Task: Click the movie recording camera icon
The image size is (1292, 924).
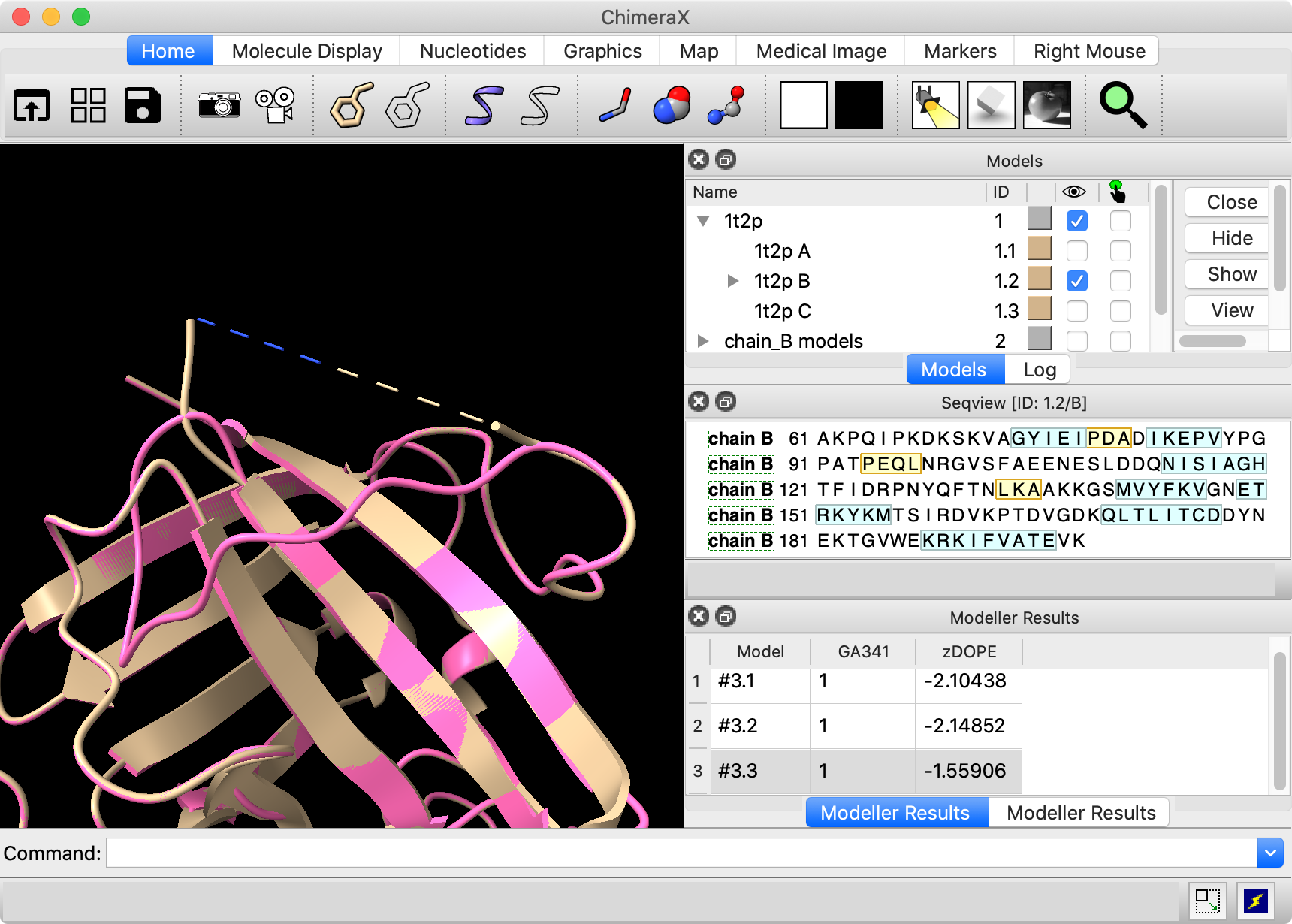Action: 275,105
